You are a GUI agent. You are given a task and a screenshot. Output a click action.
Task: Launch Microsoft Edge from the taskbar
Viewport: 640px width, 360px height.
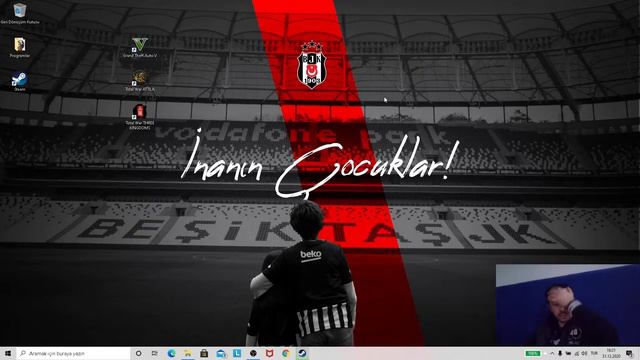coord(171,353)
